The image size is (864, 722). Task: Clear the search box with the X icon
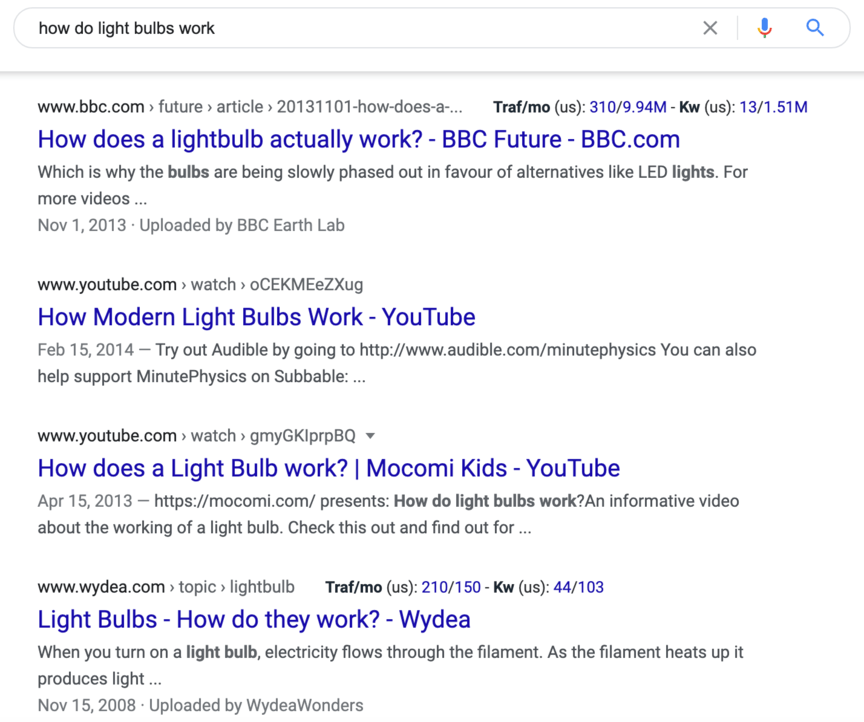click(710, 28)
